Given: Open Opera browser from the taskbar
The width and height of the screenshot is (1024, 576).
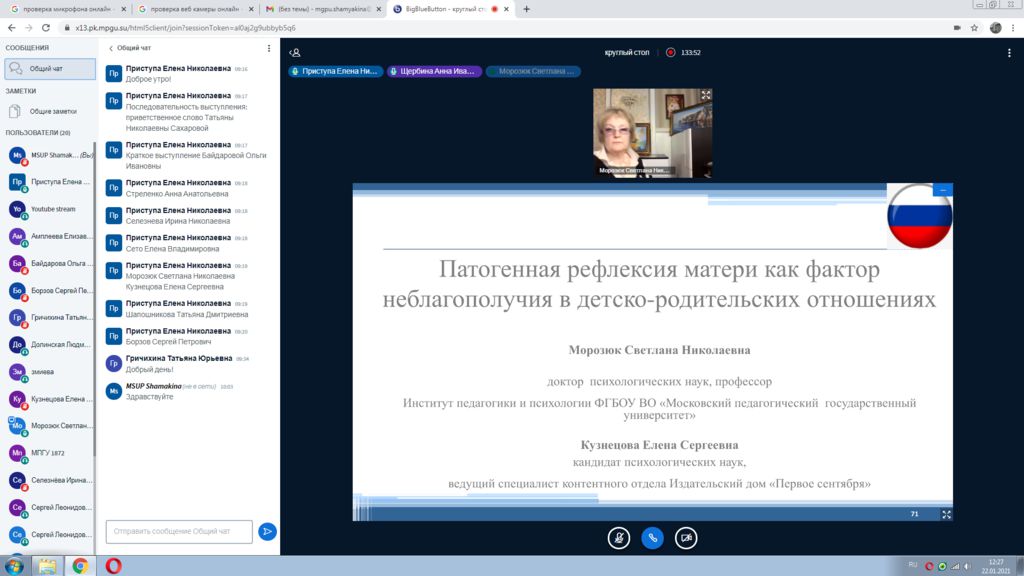Looking at the screenshot, I should coord(113,565).
